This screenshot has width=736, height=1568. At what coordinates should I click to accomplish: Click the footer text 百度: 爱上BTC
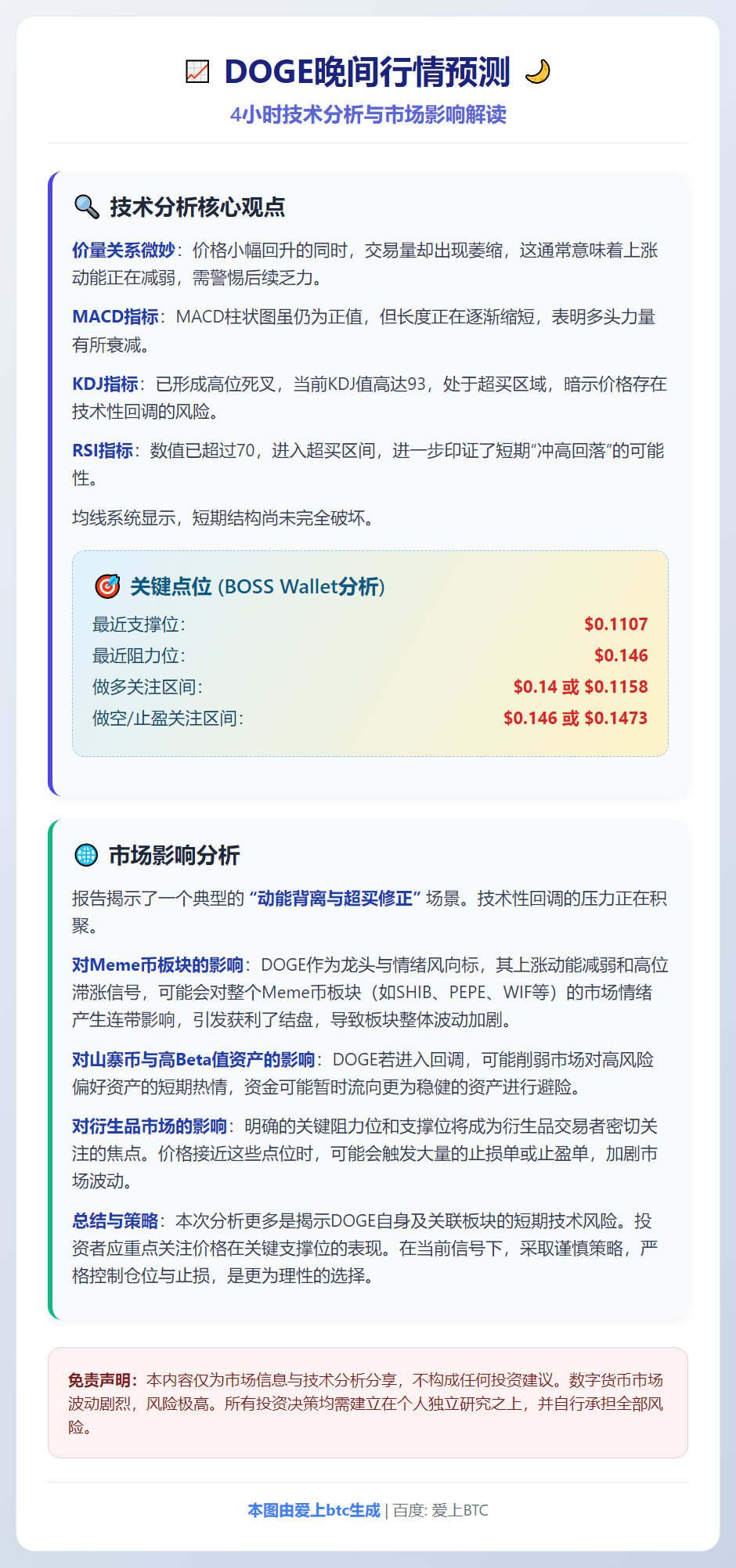tap(440, 1511)
